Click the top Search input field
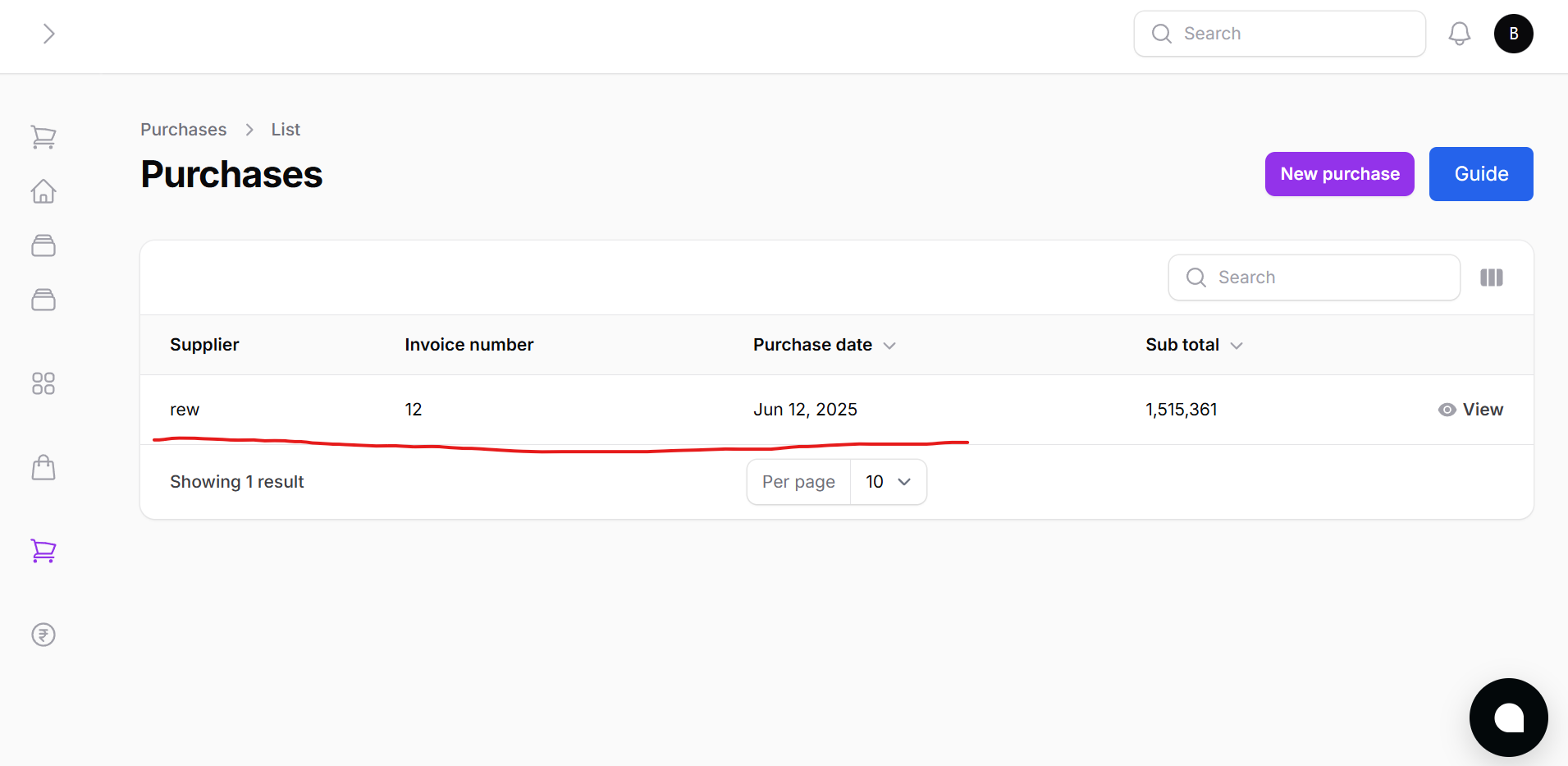Viewport: 1568px width, 766px height. tap(1279, 34)
